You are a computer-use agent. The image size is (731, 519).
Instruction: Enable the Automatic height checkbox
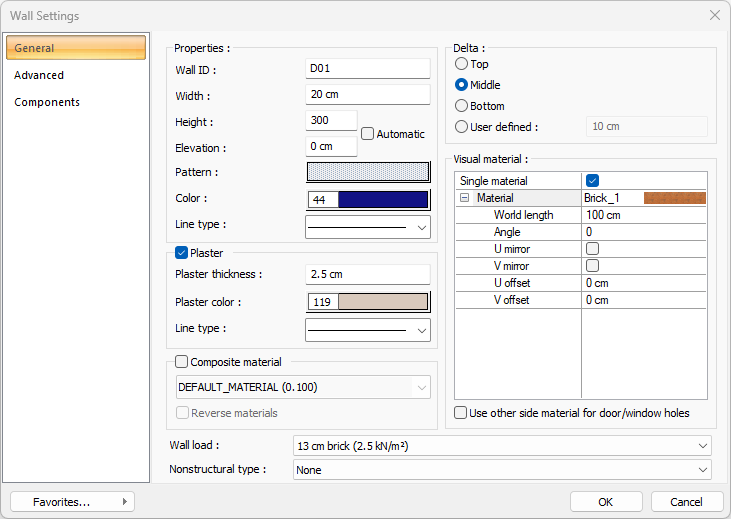[368, 134]
